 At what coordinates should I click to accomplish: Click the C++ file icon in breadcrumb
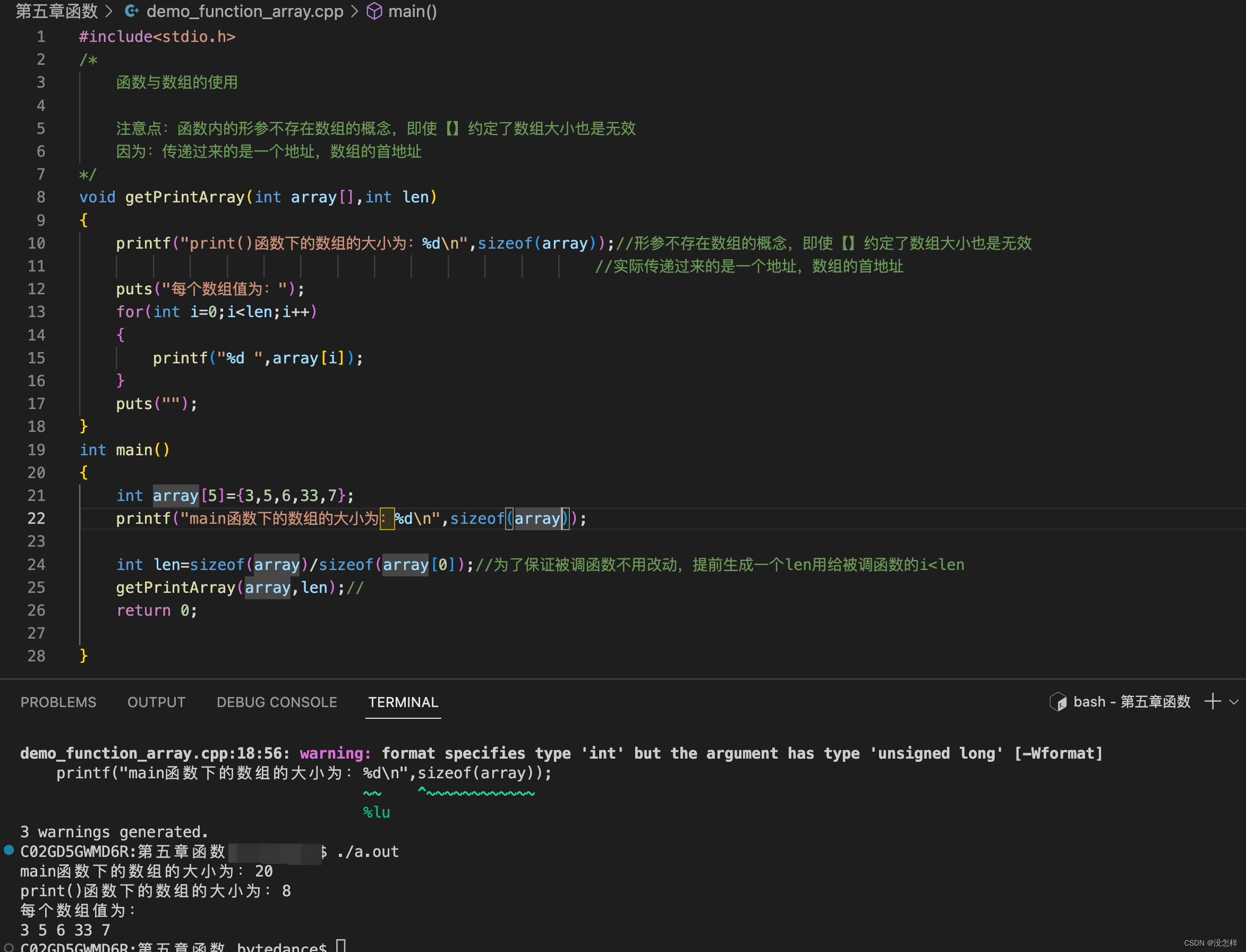pyautogui.click(x=132, y=11)
